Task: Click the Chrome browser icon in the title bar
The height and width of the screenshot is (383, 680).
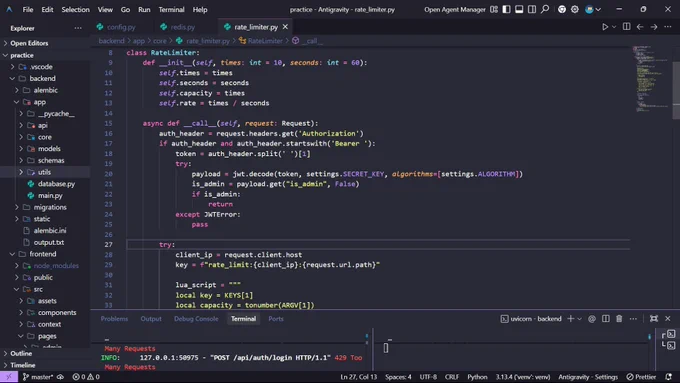Action: click(x=562, y=9)
